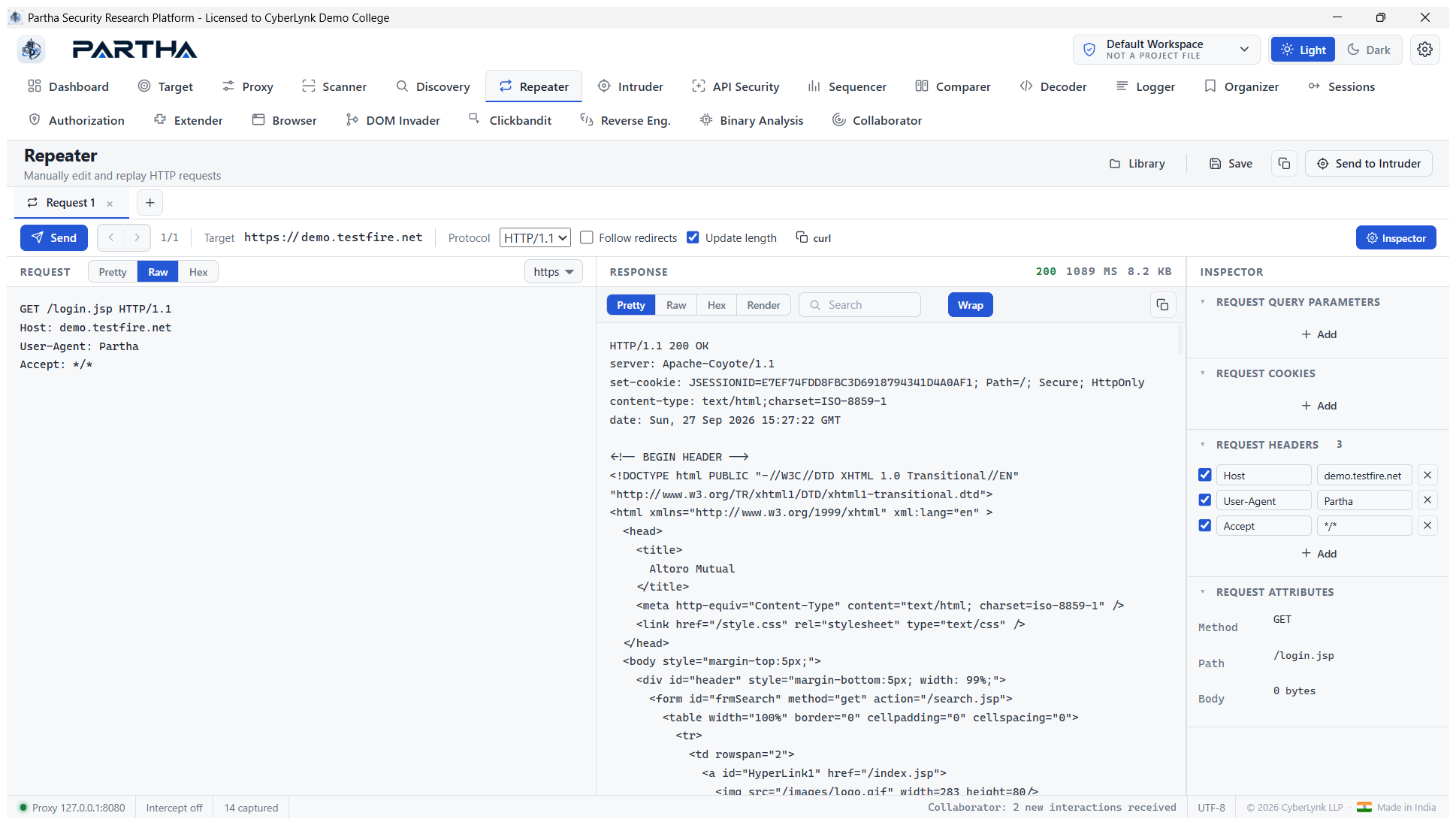Add a new request tab

tap(150, 203)
